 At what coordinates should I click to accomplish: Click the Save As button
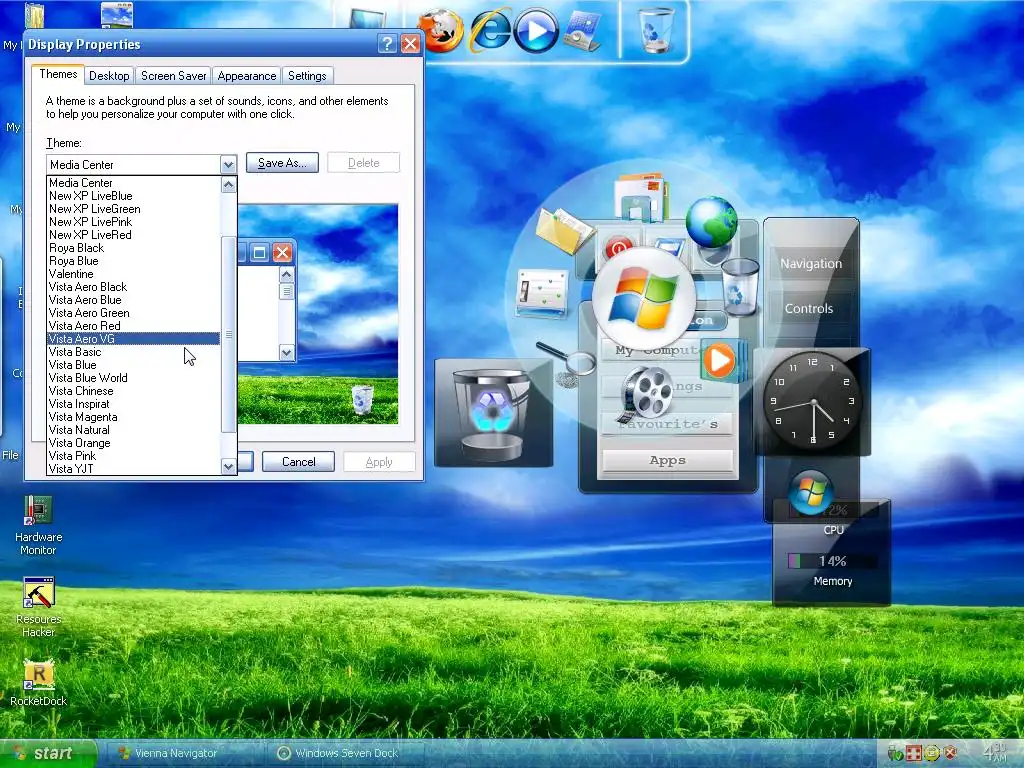click(282, 163)
